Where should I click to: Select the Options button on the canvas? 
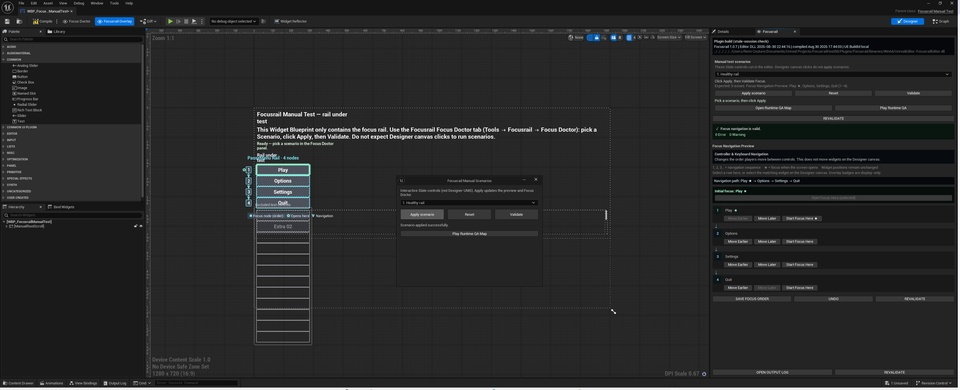283,181
